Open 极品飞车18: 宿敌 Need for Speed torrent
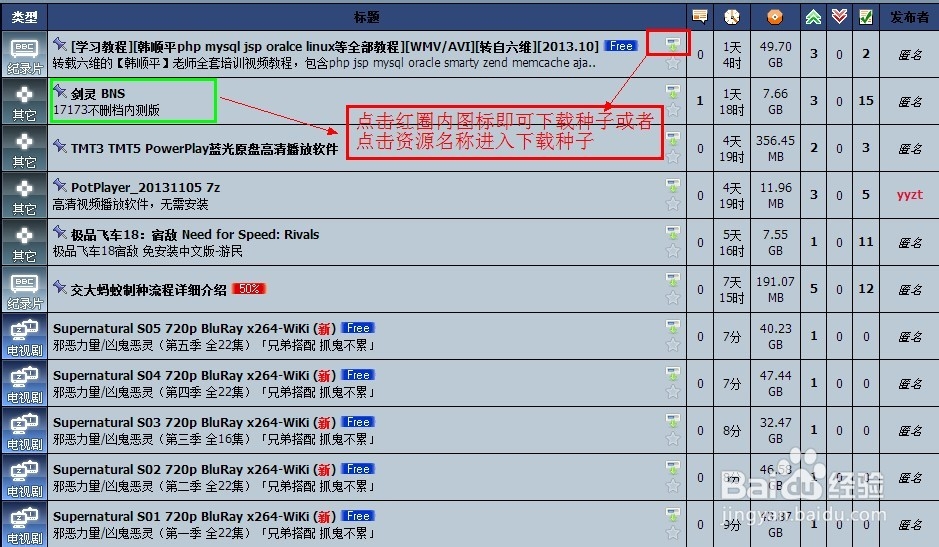Image resolution: width=939 pixels, height=547 pixels. pos(195,235)
